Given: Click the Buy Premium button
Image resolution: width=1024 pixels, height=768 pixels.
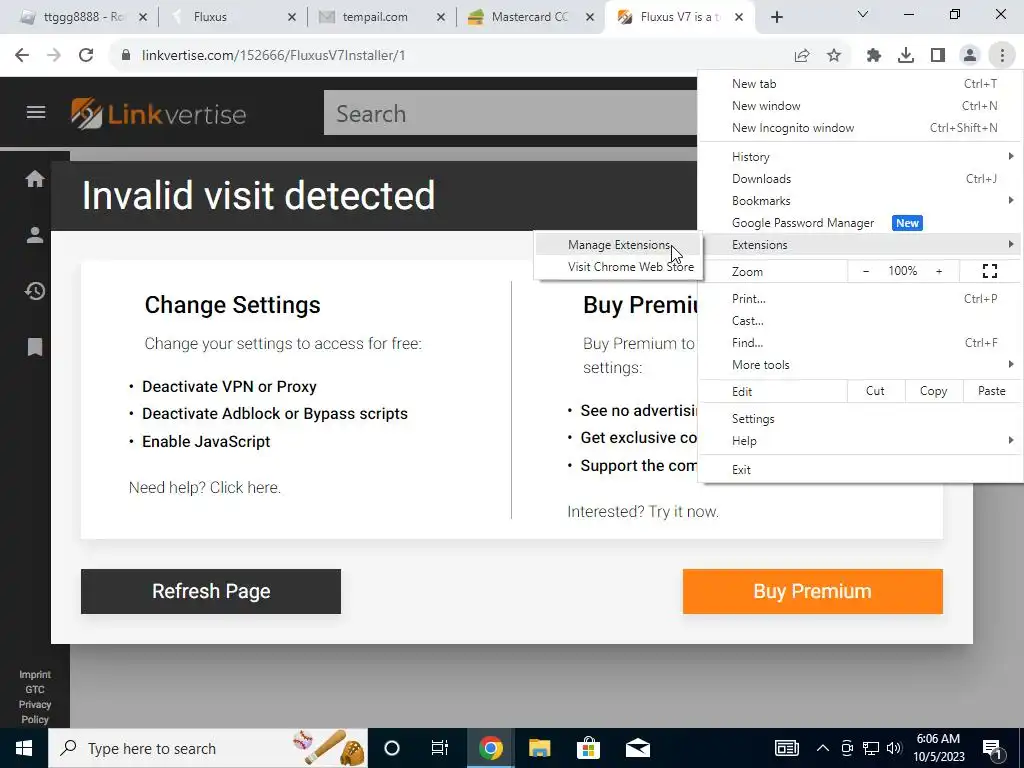Looking at the screenshot, I should (x=812, y=591).
